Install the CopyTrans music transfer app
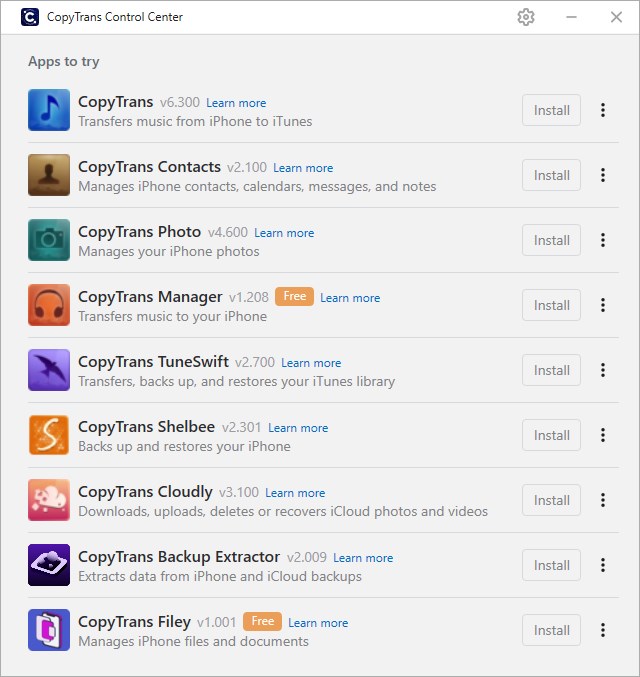This screenshot has height=677, width=640. coord(551,110)
